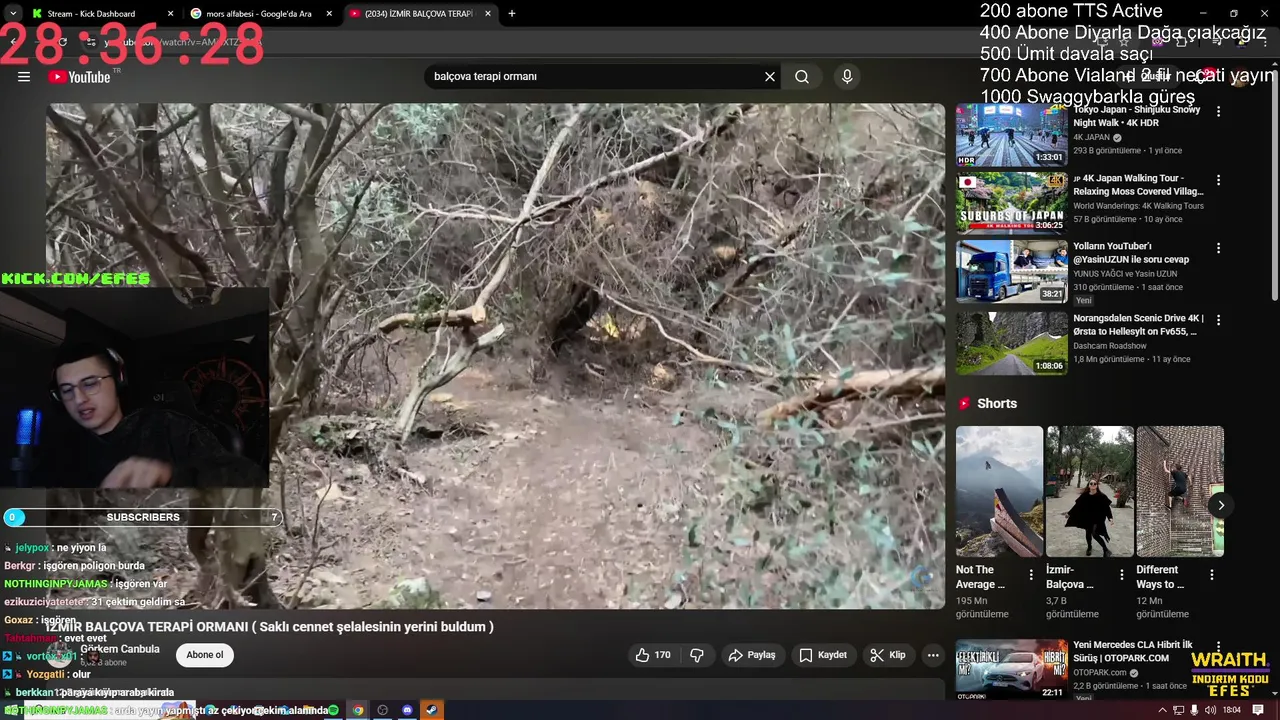Save the video with Kaydet

point(823,655)
